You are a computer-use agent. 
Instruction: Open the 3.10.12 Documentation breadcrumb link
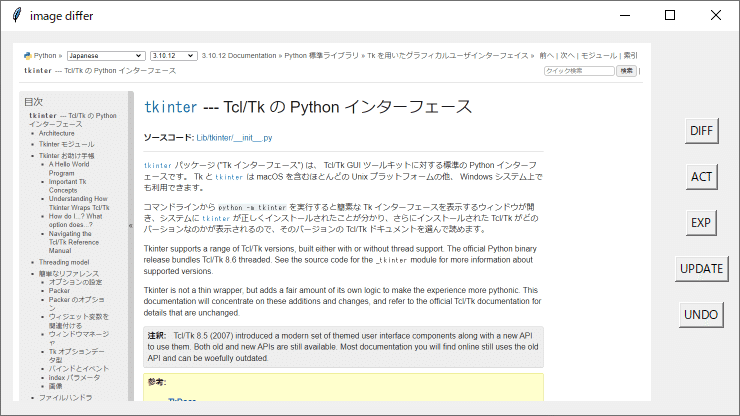[x=239, y=56]
